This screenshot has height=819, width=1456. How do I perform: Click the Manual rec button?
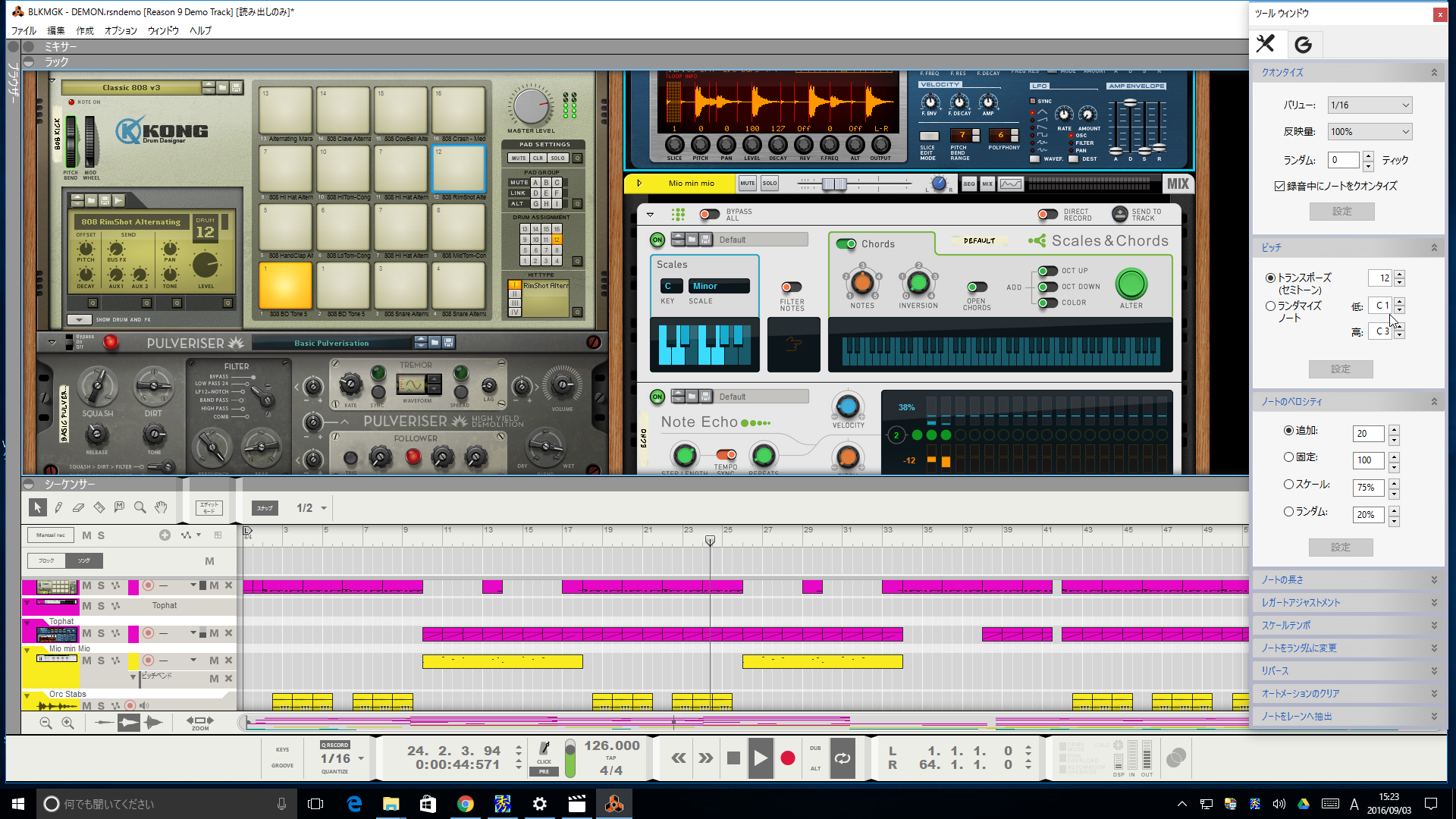pos(51,535)
